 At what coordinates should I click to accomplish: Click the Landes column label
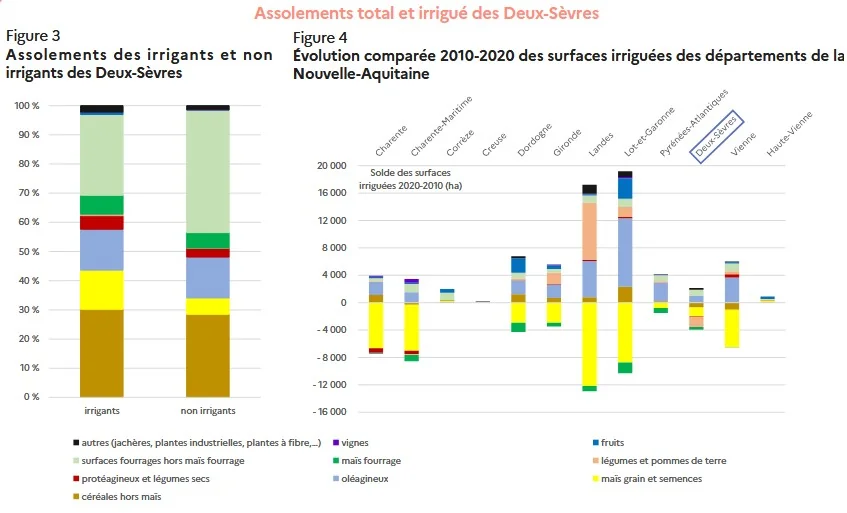601,144
